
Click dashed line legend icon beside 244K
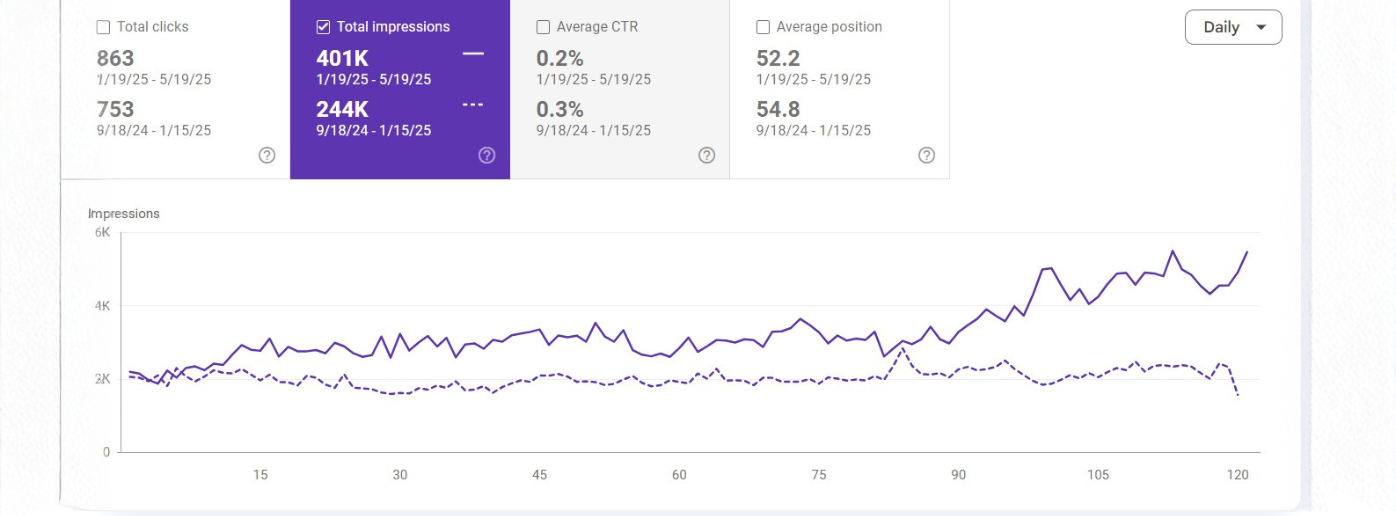[473, 105]
